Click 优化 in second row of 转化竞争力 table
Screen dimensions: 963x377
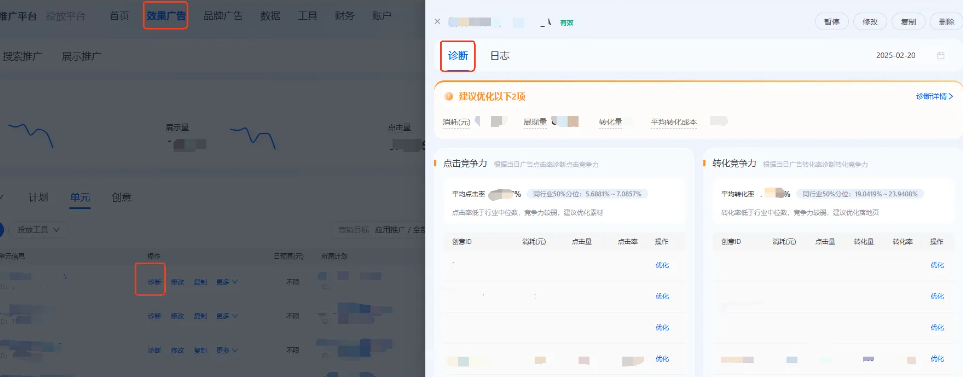937,296
